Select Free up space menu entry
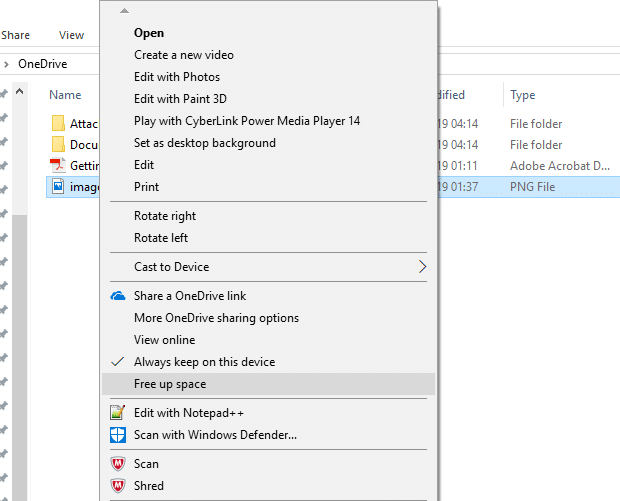Screen dimensions: 620x501 tap(170, 384)
